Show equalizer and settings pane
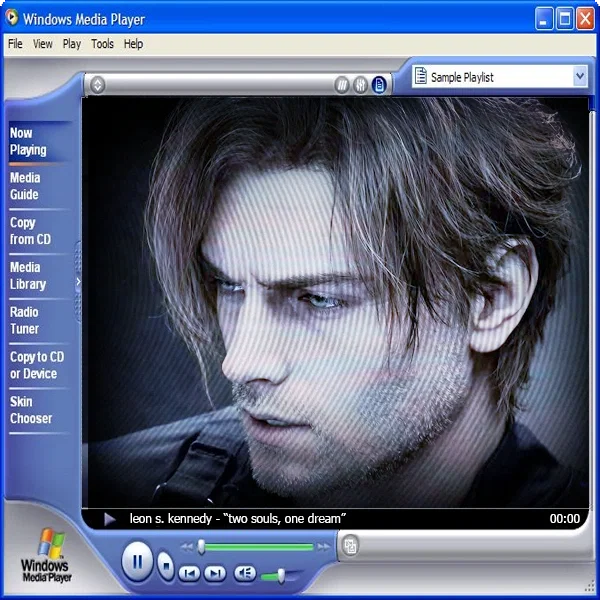The width and height of the screenshot is (600, 600). tap(360, 85)
